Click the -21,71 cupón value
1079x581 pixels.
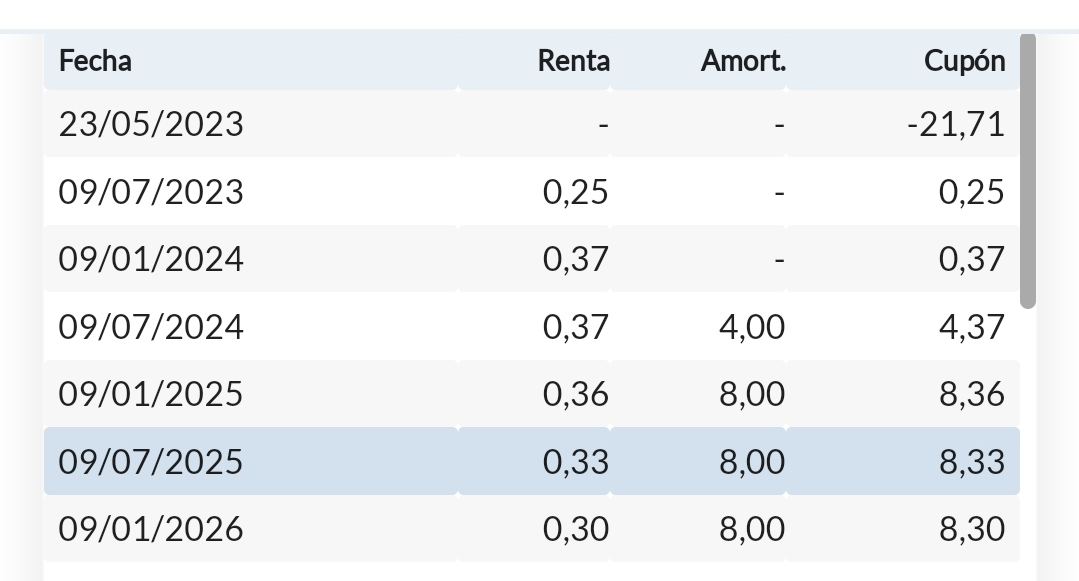pyautogui.click(x=955, y=124)
